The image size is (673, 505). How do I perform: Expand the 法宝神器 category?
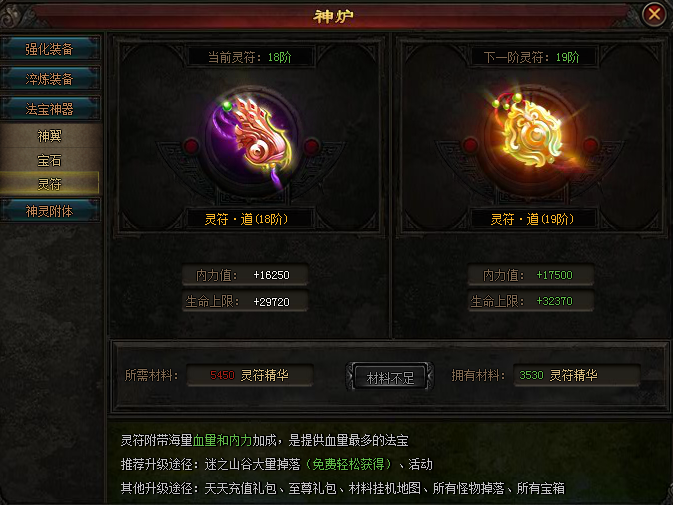click(50, 109)
